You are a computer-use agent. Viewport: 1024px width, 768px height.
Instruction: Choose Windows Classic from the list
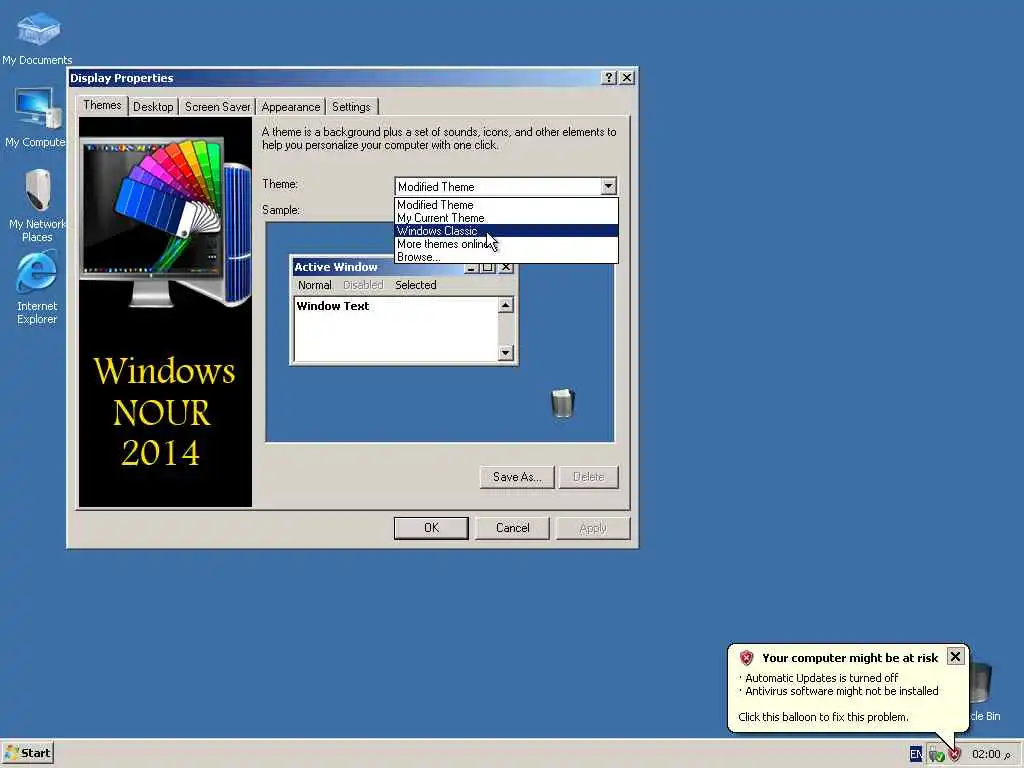point(506,231)
